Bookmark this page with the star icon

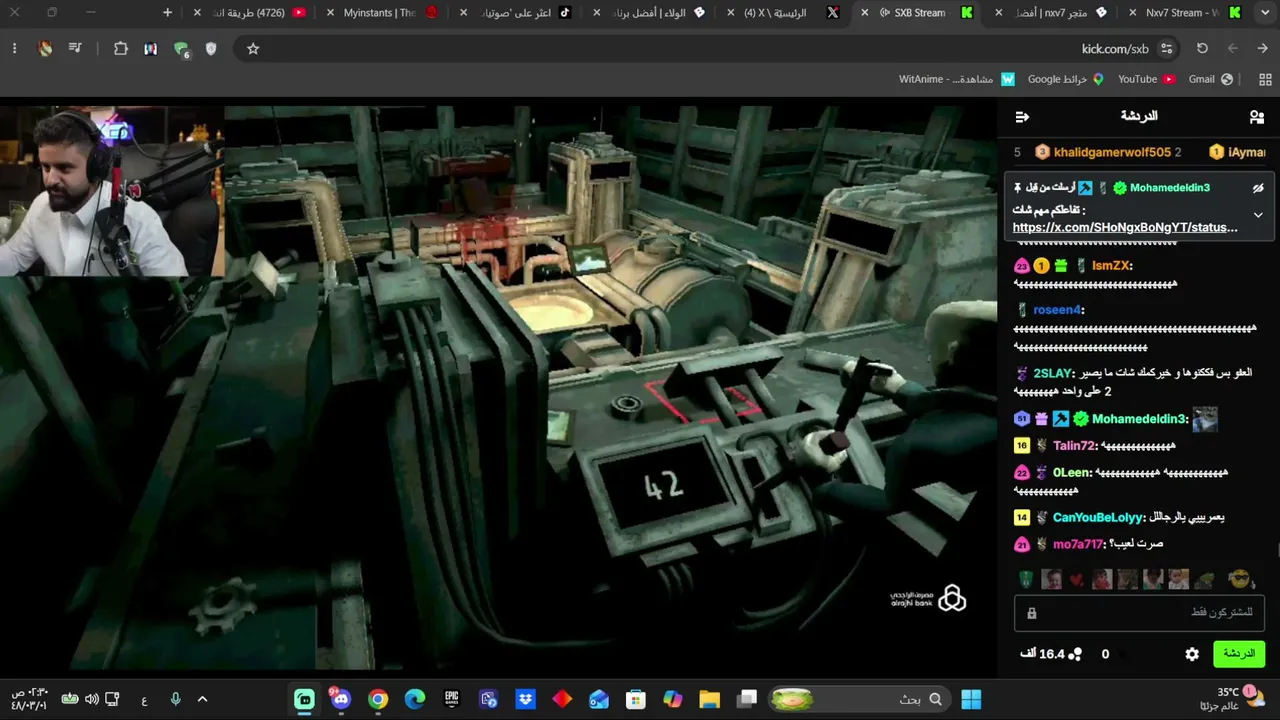253,49
